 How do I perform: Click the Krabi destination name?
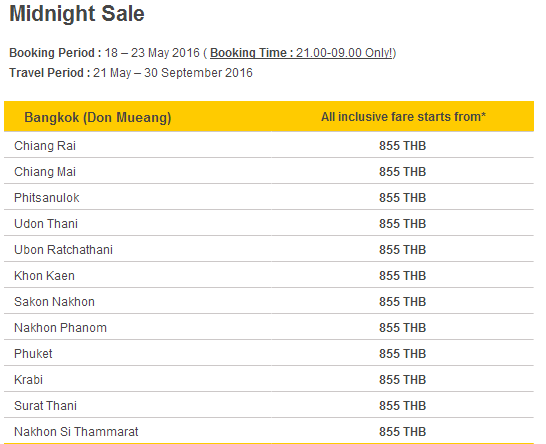[x=28, y=380]
